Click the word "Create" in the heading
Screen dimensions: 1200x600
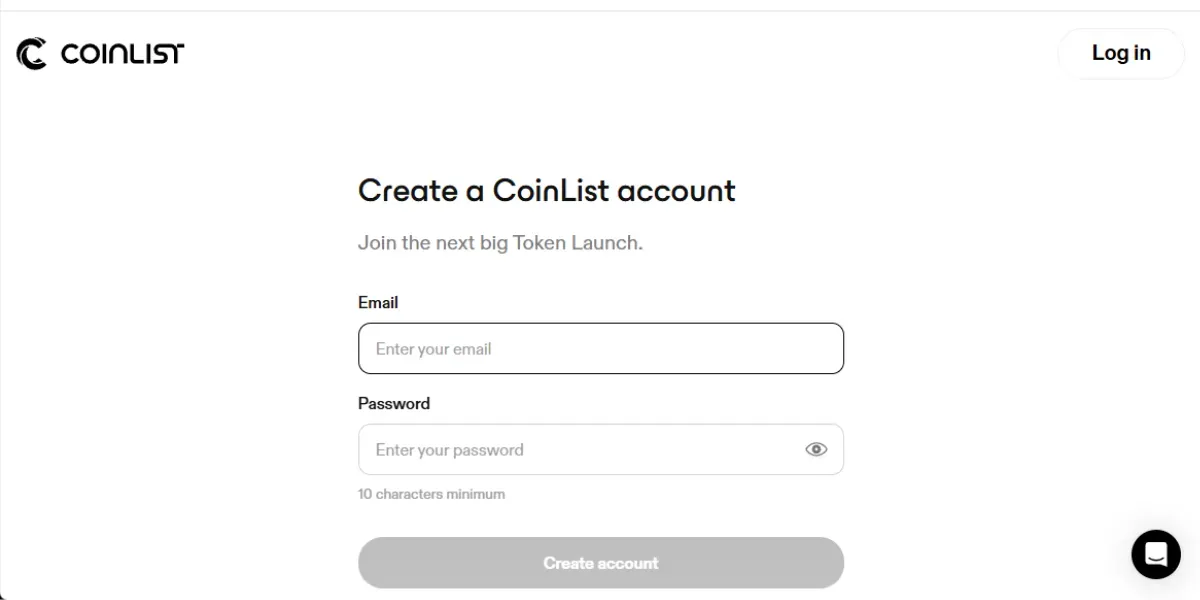(407, 190)
